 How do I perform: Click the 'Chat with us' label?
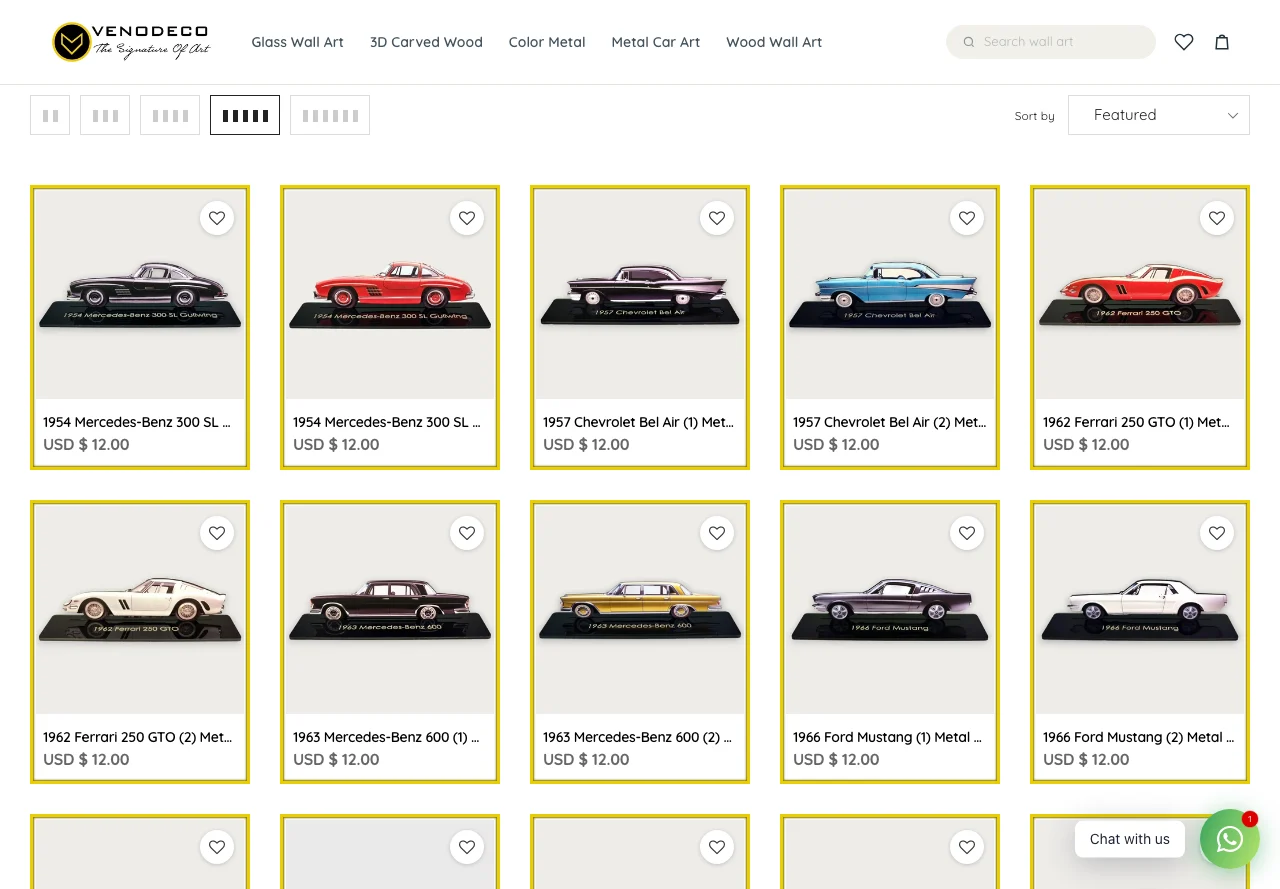1130,839
